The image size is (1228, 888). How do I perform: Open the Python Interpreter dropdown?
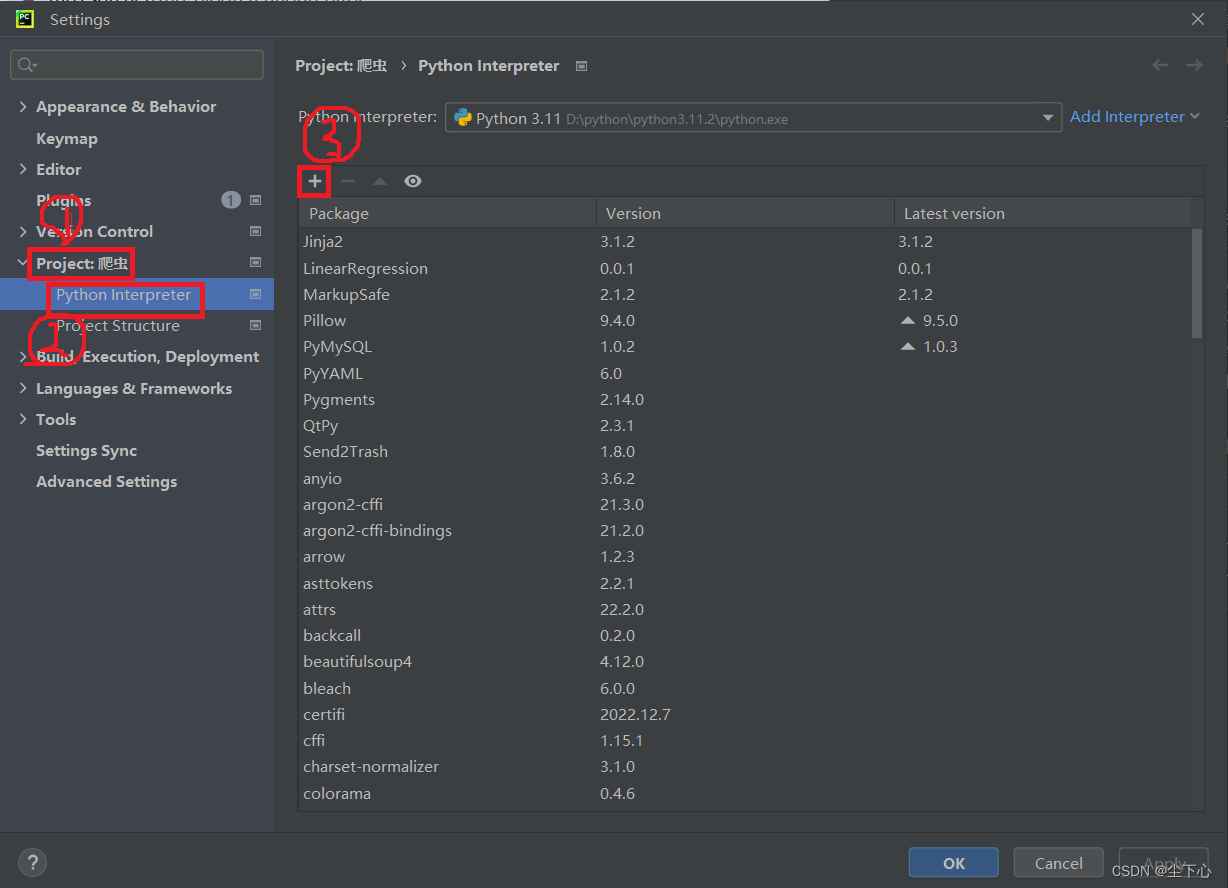[753, 118]
